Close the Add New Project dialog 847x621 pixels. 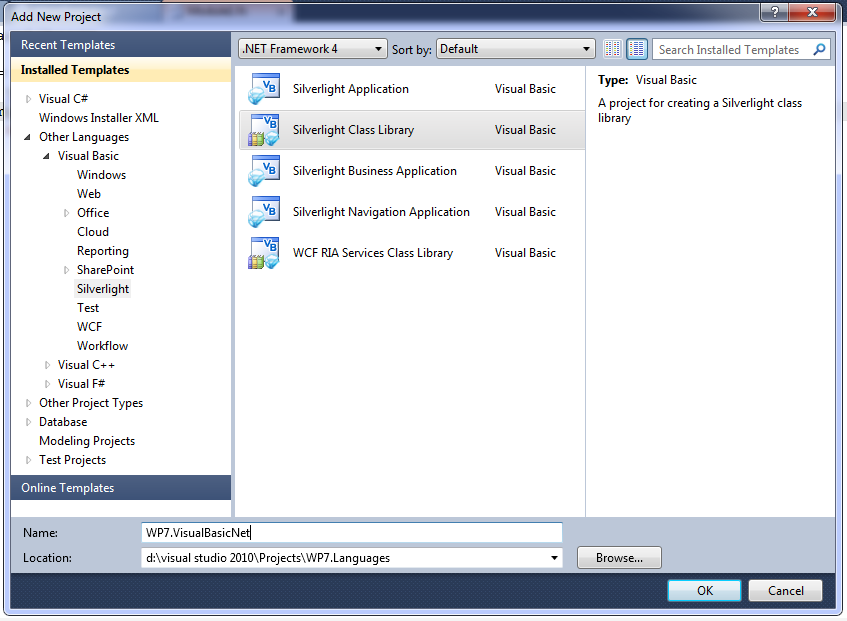pyautogui.click(x=812, y=12)
